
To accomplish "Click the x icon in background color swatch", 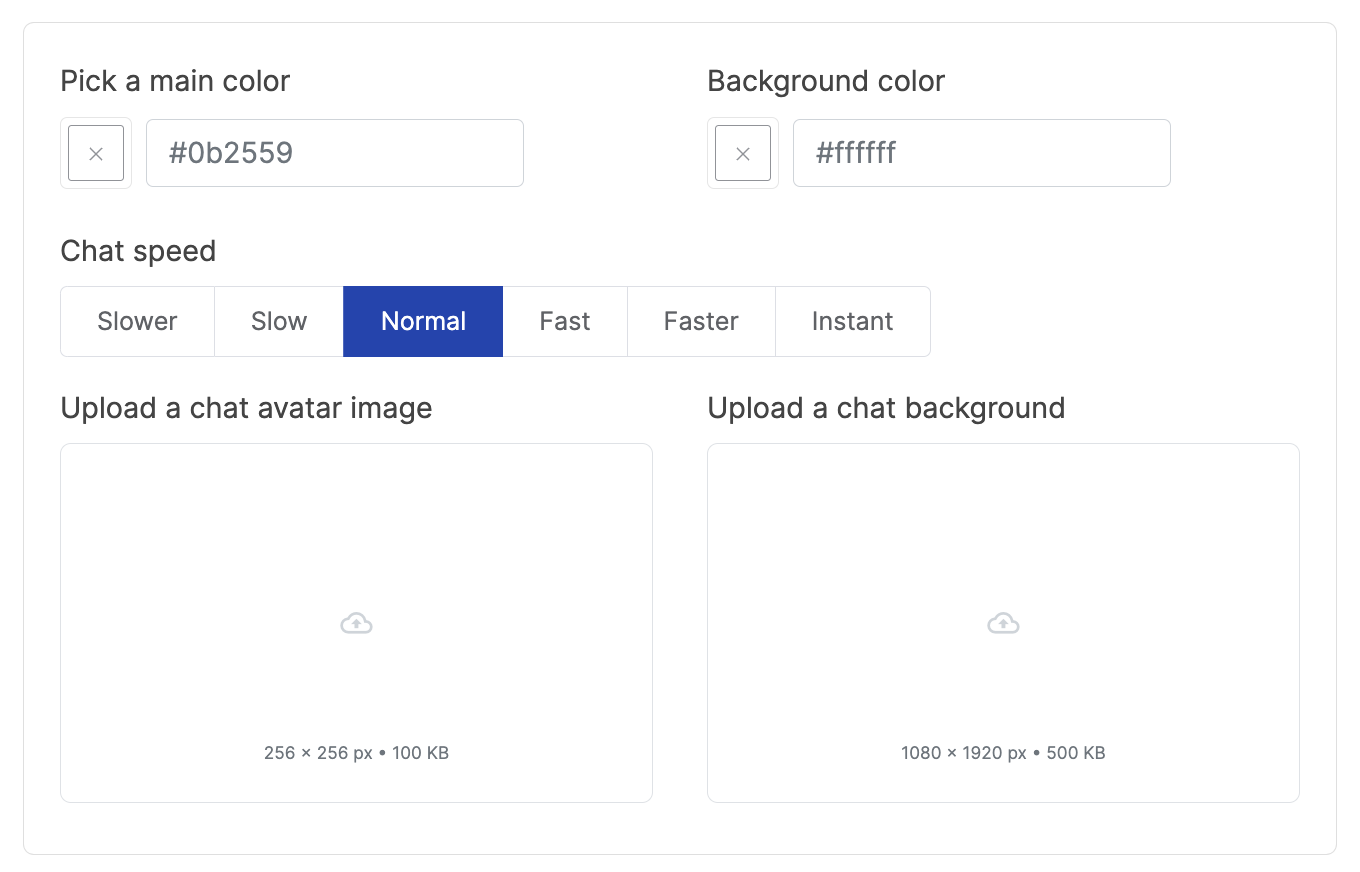I will coord(743,154).
